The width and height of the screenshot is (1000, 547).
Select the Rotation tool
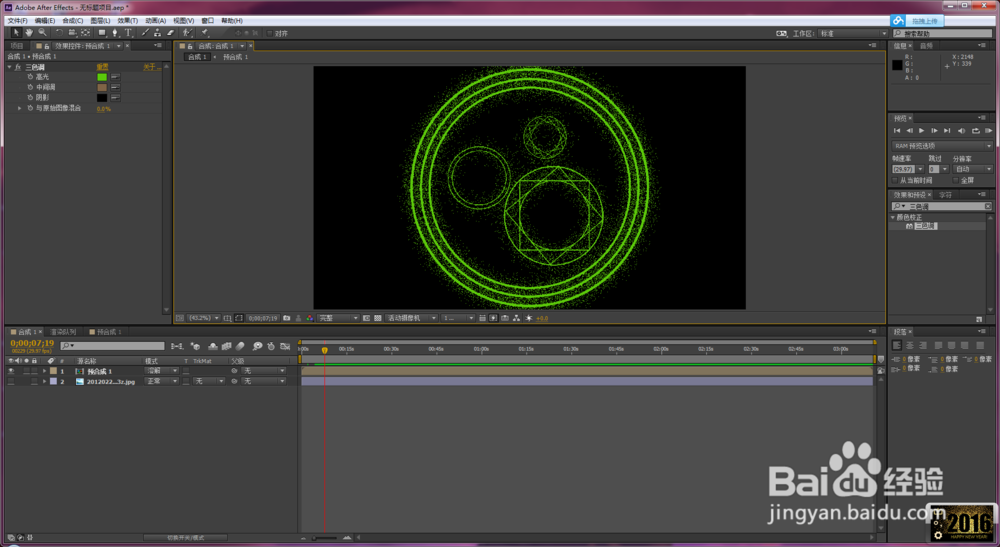coord(59,33)
